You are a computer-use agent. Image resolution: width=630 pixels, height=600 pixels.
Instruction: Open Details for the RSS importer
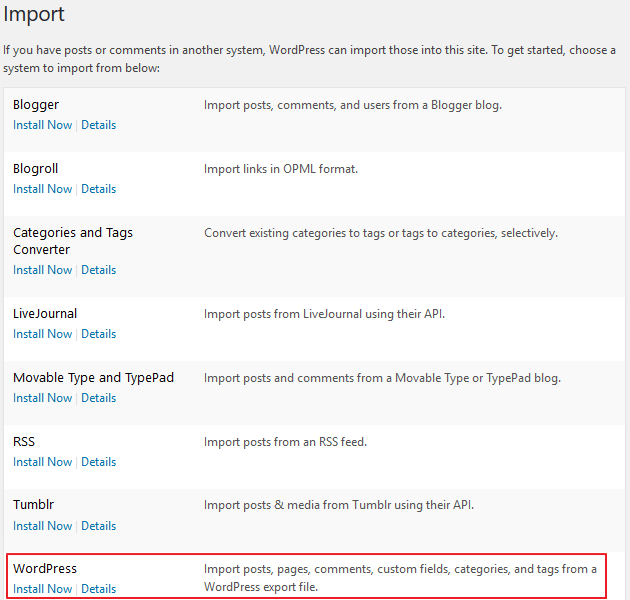pos(98,462)
